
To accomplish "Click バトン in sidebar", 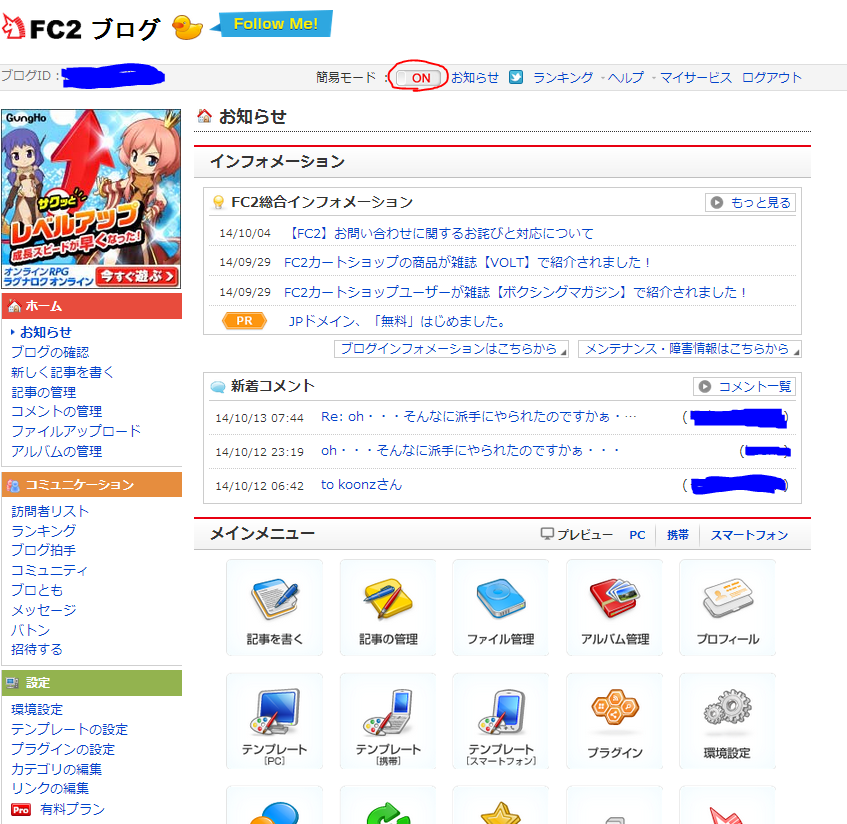I will click(x=31, y=630).
